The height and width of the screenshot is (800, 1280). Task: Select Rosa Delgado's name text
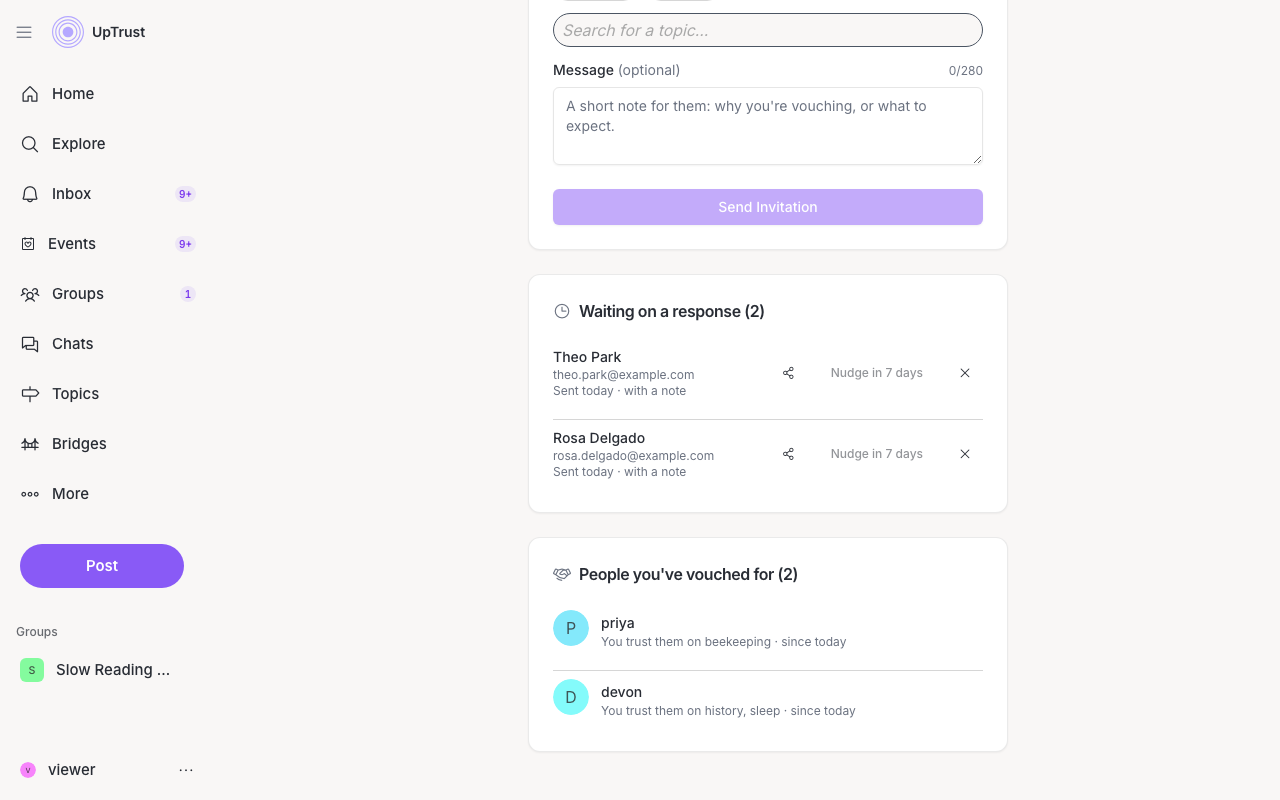coord(599,438)
